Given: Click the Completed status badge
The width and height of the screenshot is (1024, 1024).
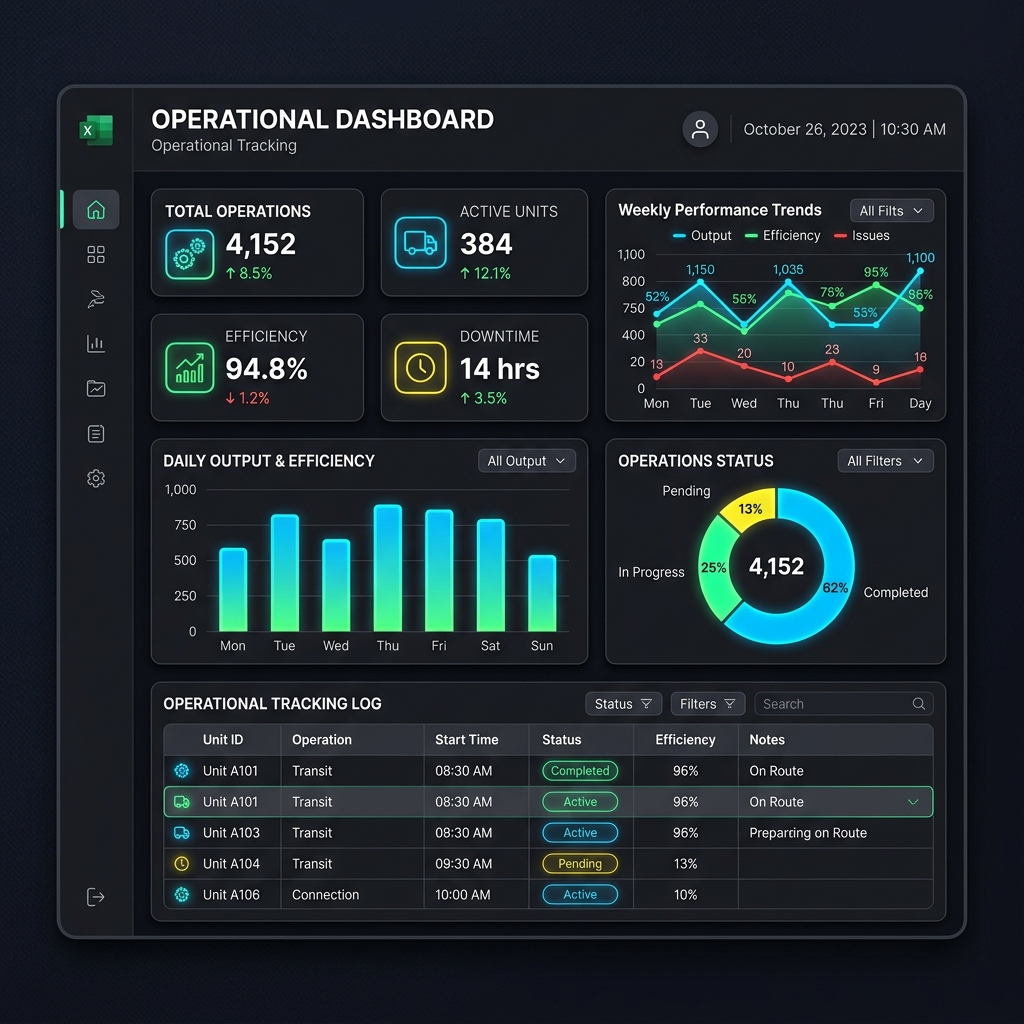Looking at the screenshot, I should (580, 771).
